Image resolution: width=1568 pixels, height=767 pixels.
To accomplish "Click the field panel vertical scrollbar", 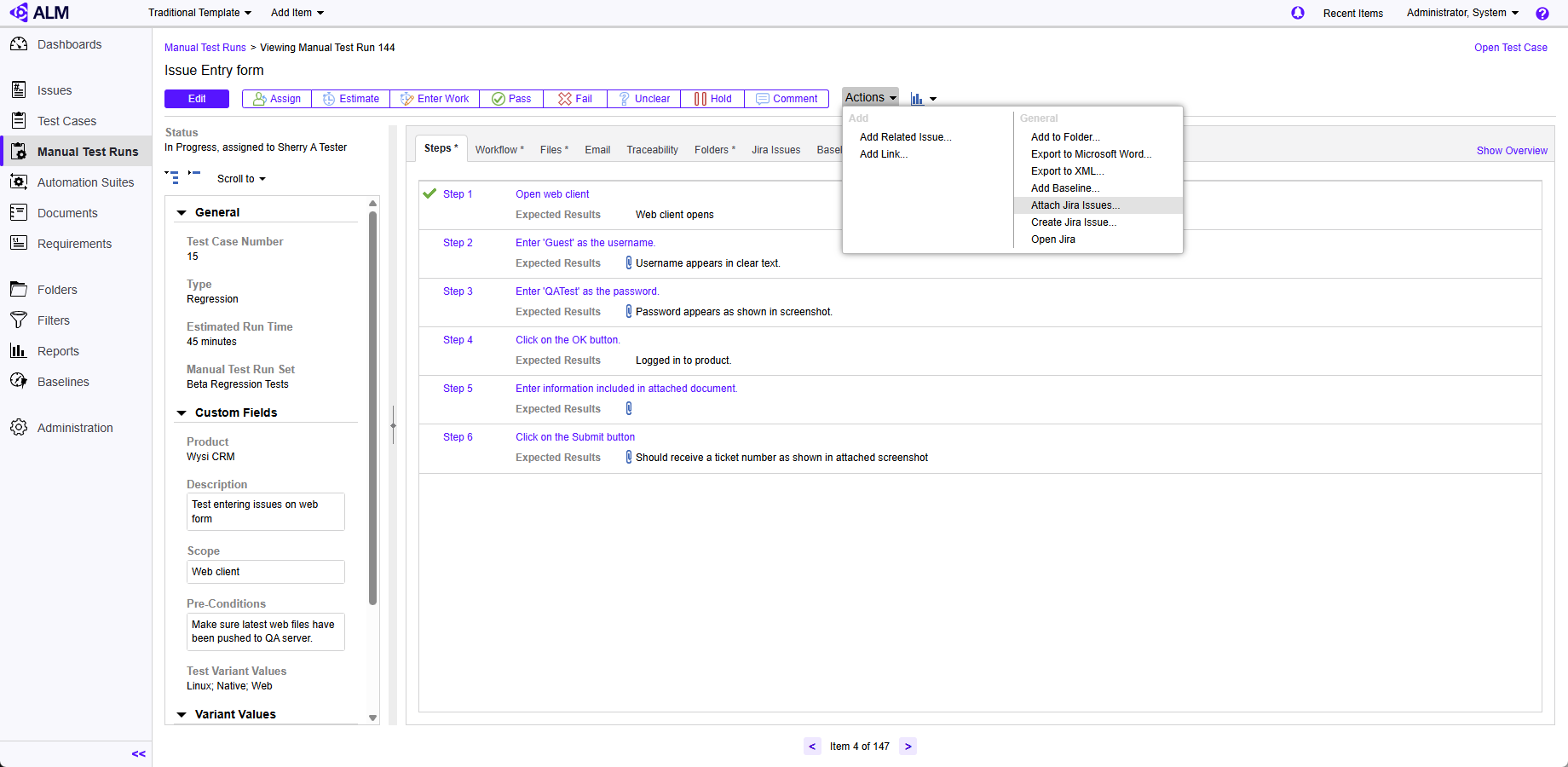I will click(x=372, y=407).
